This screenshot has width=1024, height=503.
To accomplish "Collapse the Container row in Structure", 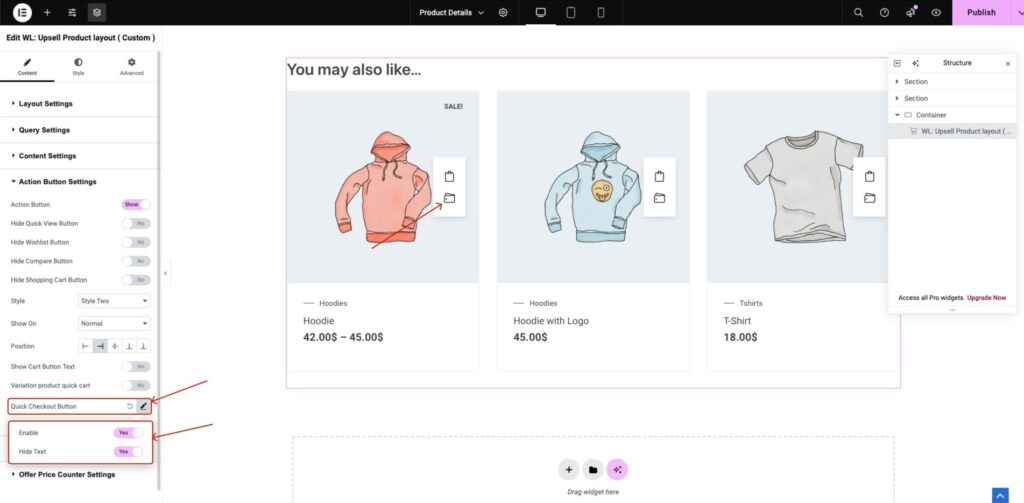I will [897, 115].
